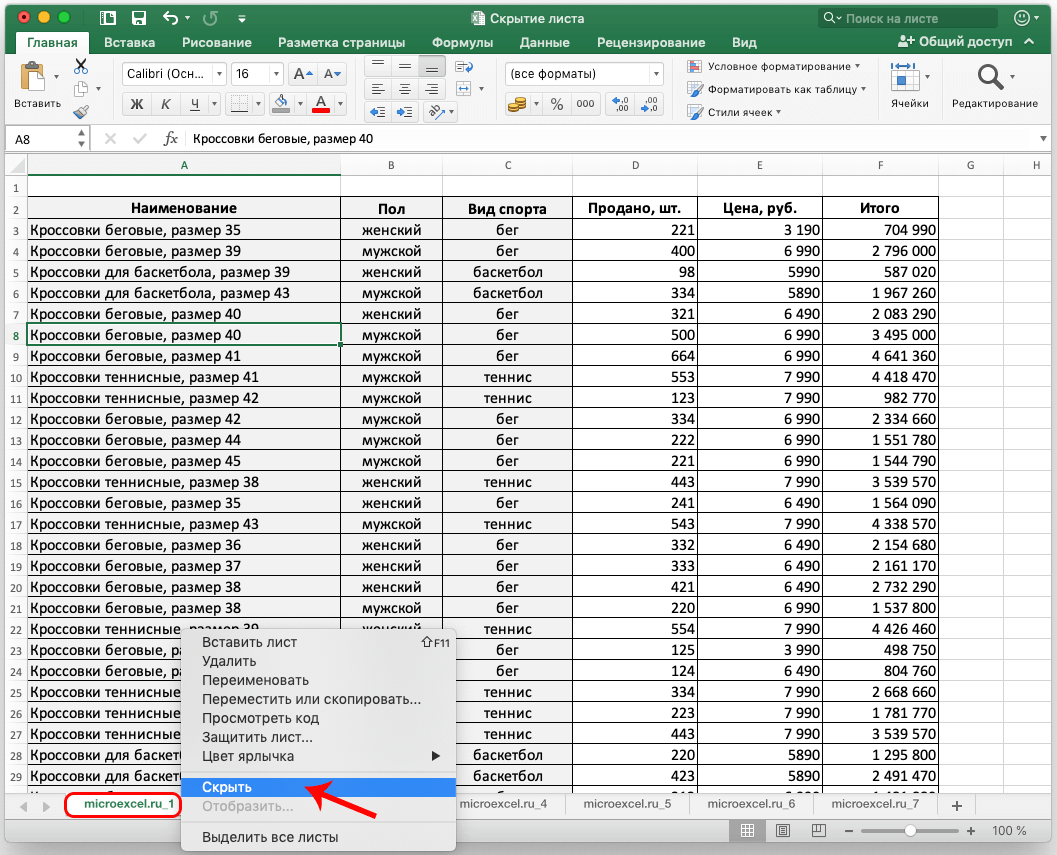Click the Format Painter brush icon

[x=81, y=111]
